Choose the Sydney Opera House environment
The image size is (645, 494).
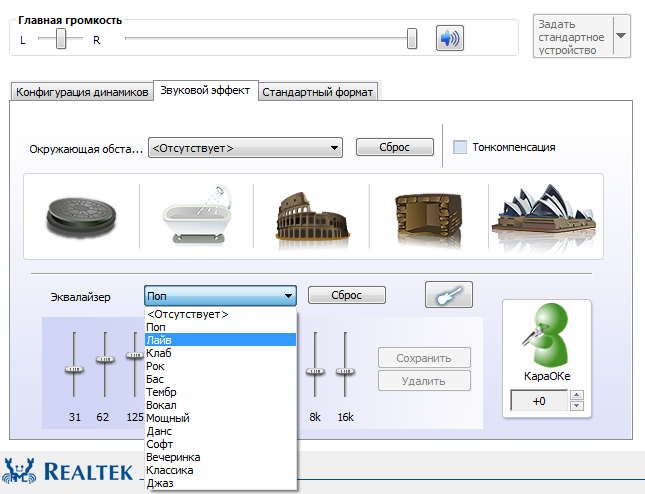(x=544, y=214)
